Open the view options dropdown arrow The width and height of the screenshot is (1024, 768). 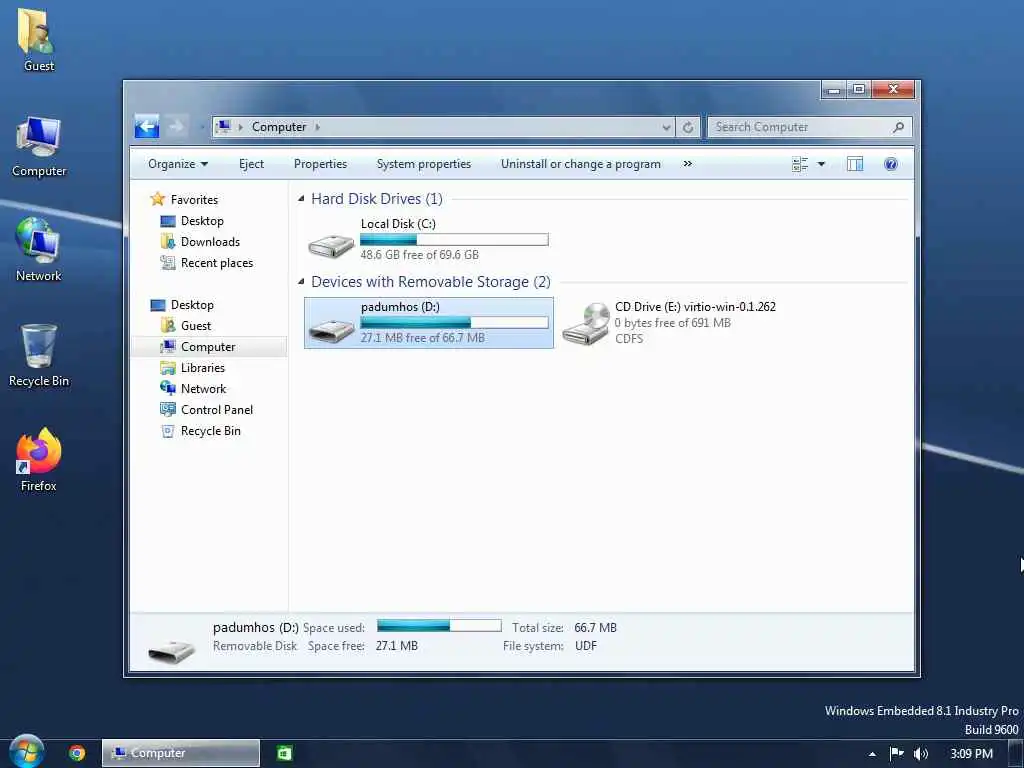pyautogui.click(x=821, y=164)
